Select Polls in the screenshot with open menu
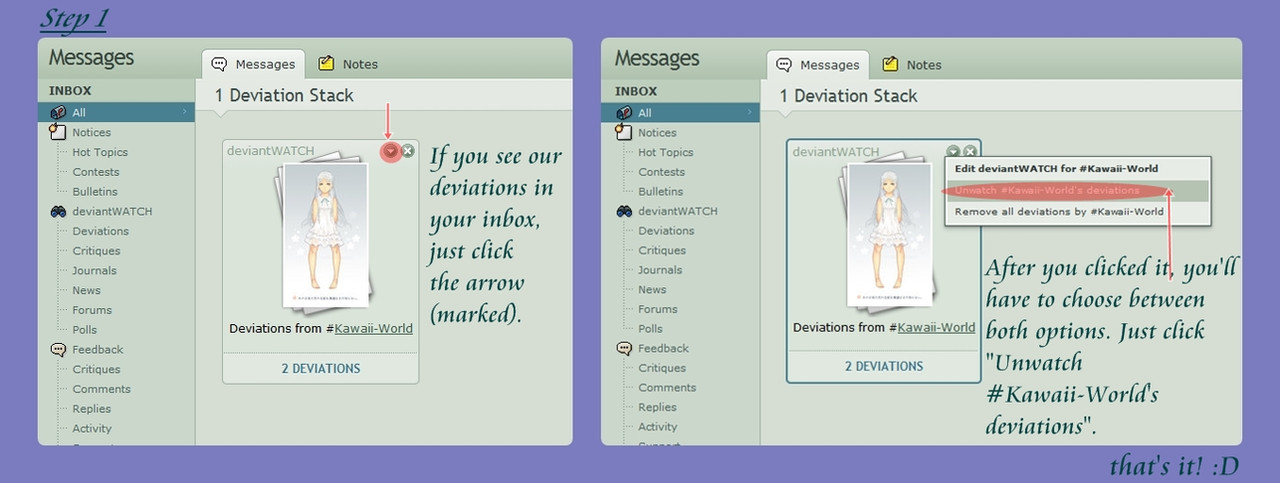Screen dimensions: 1280x483 click(x=651, y=329)
